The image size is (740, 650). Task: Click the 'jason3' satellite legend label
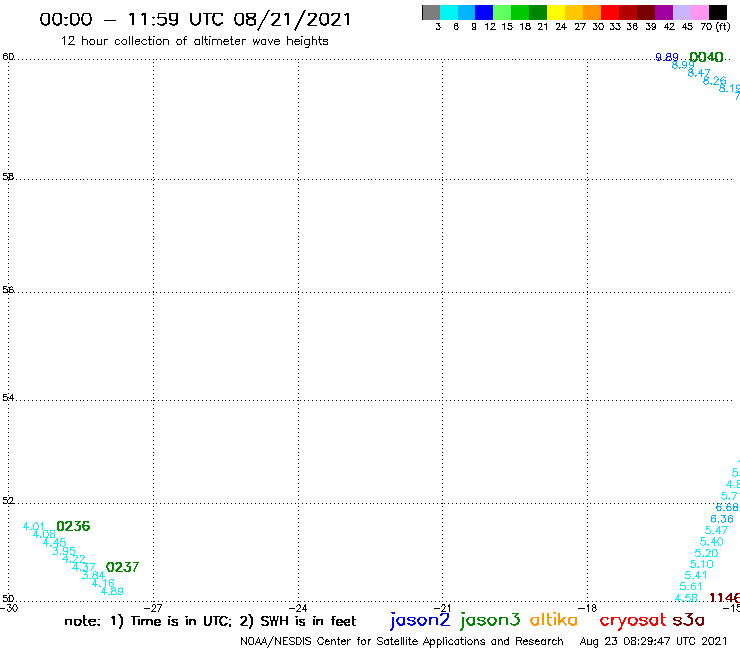[x=490, y=620]
